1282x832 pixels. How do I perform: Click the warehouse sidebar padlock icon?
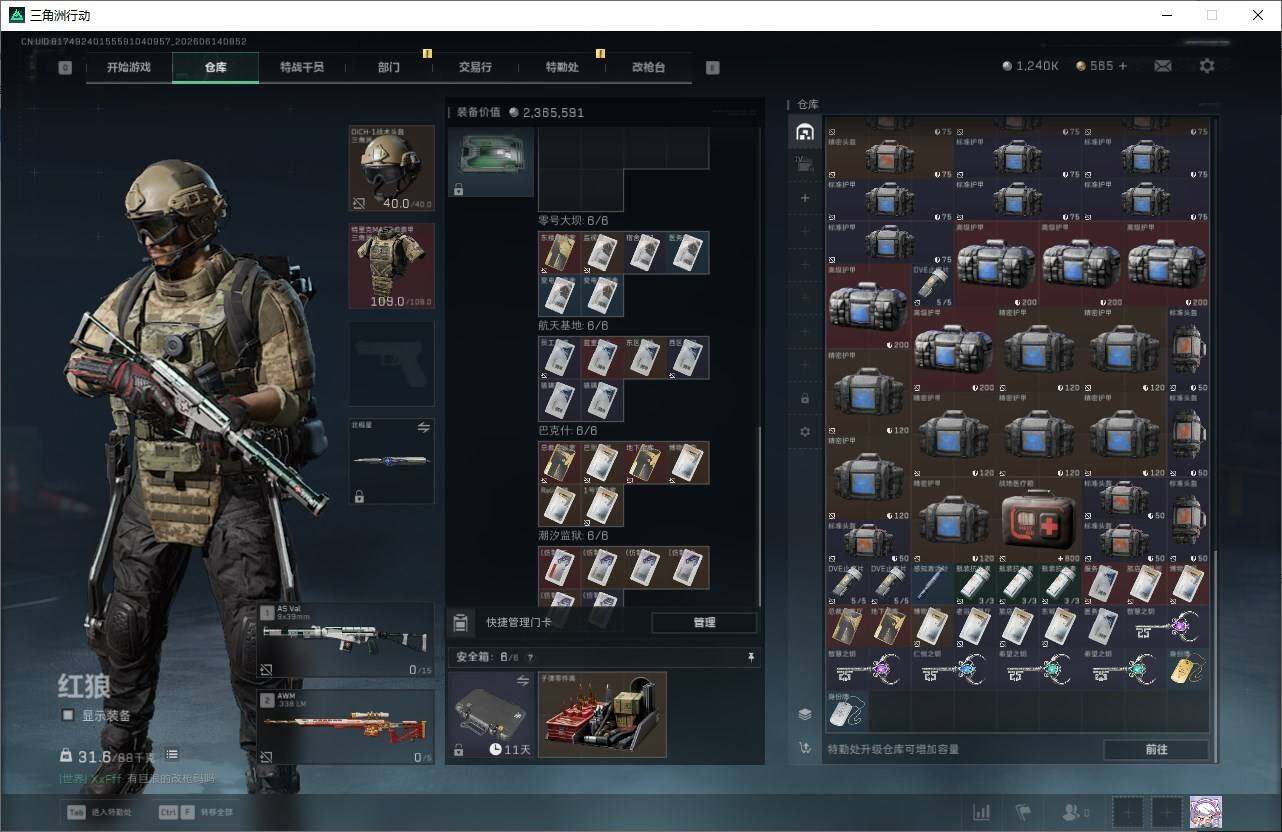coord(804,398)
